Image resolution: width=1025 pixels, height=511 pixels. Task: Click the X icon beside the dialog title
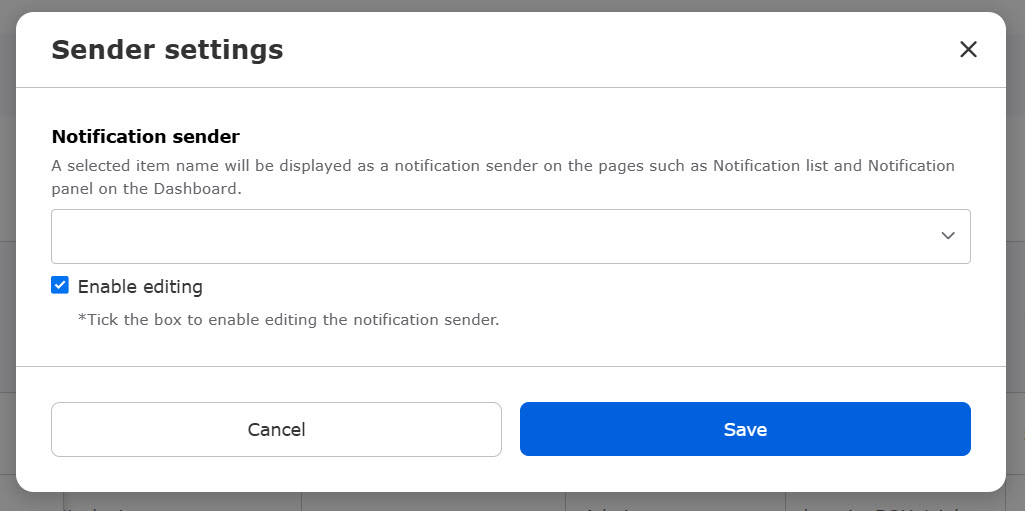point(968,50)
